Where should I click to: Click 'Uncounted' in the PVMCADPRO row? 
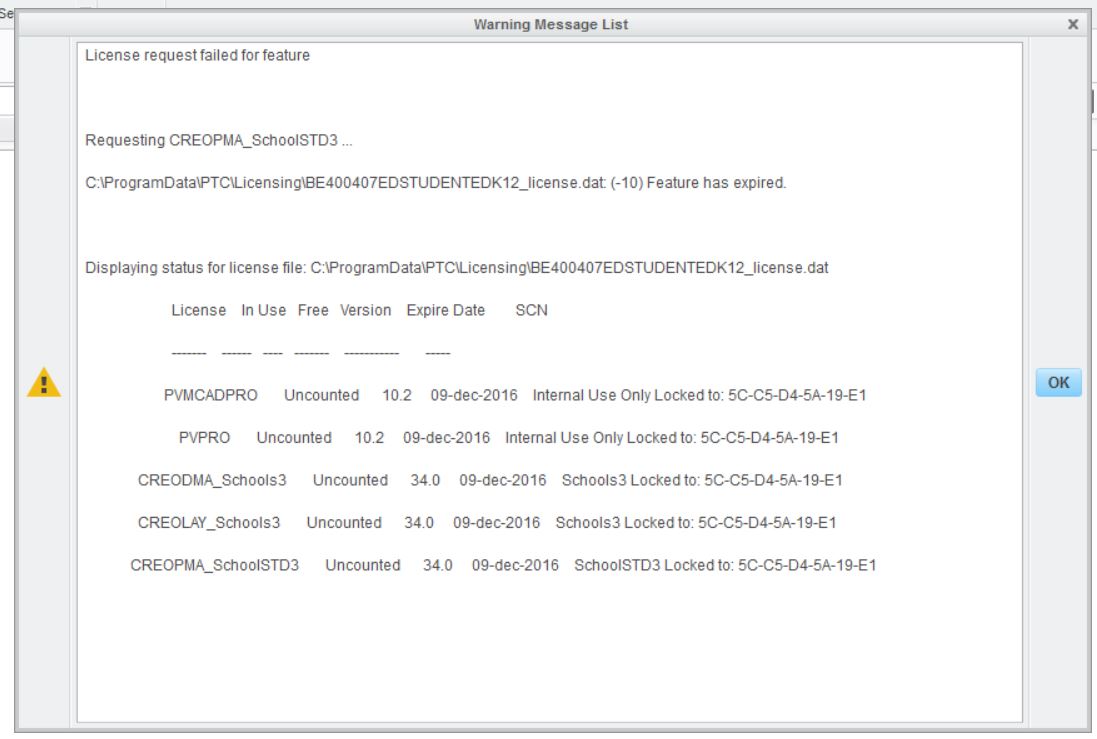[321, 395]
